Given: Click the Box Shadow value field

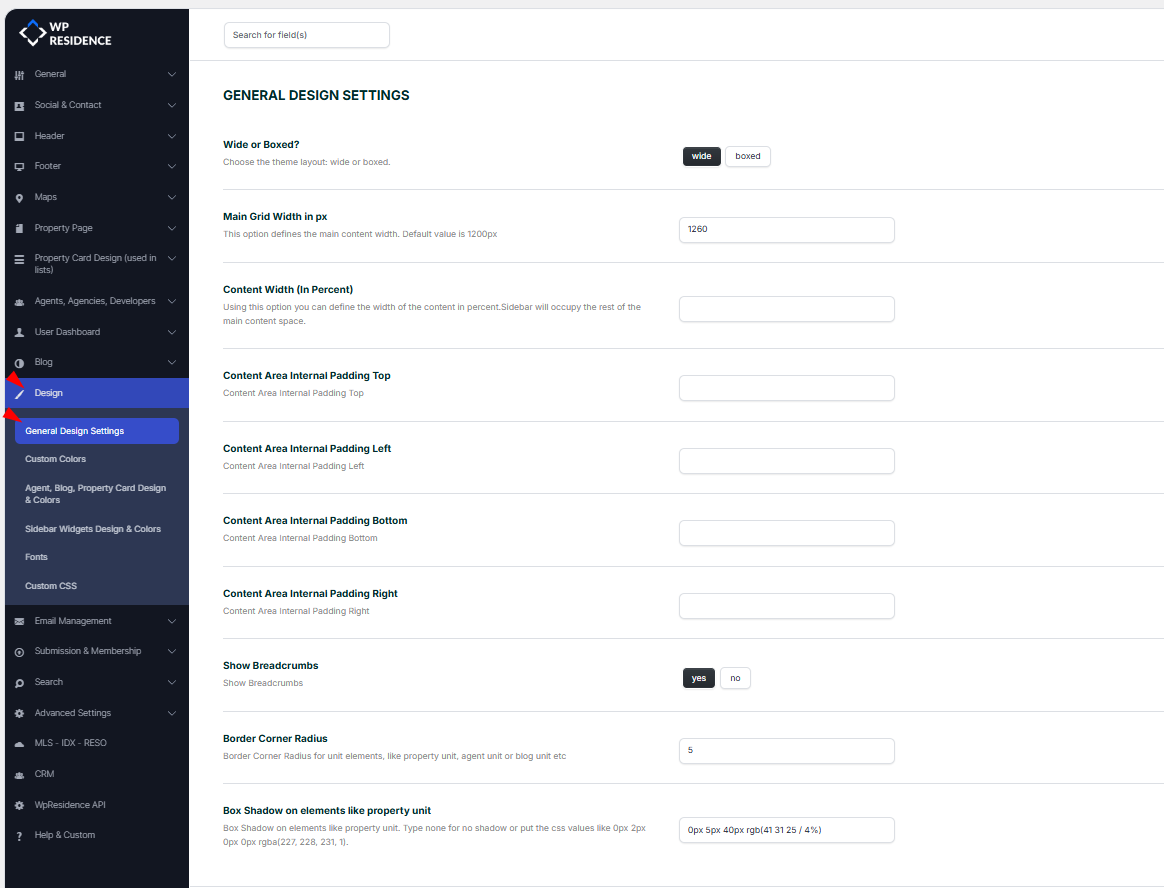Looking at the screenshot, I should tap(786, 830).
